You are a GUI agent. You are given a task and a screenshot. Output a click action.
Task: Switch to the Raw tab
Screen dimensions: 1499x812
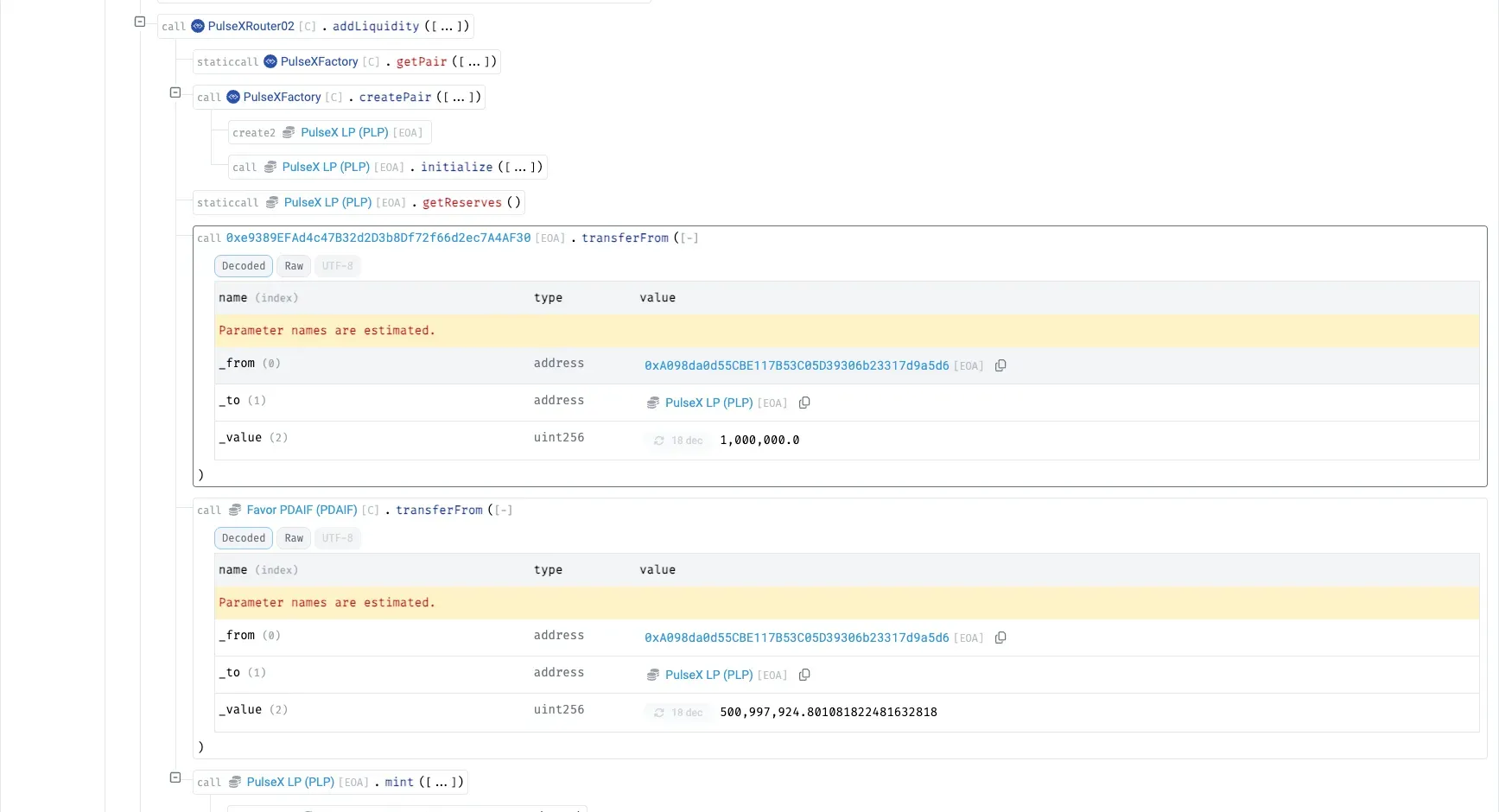coord(294,266)
